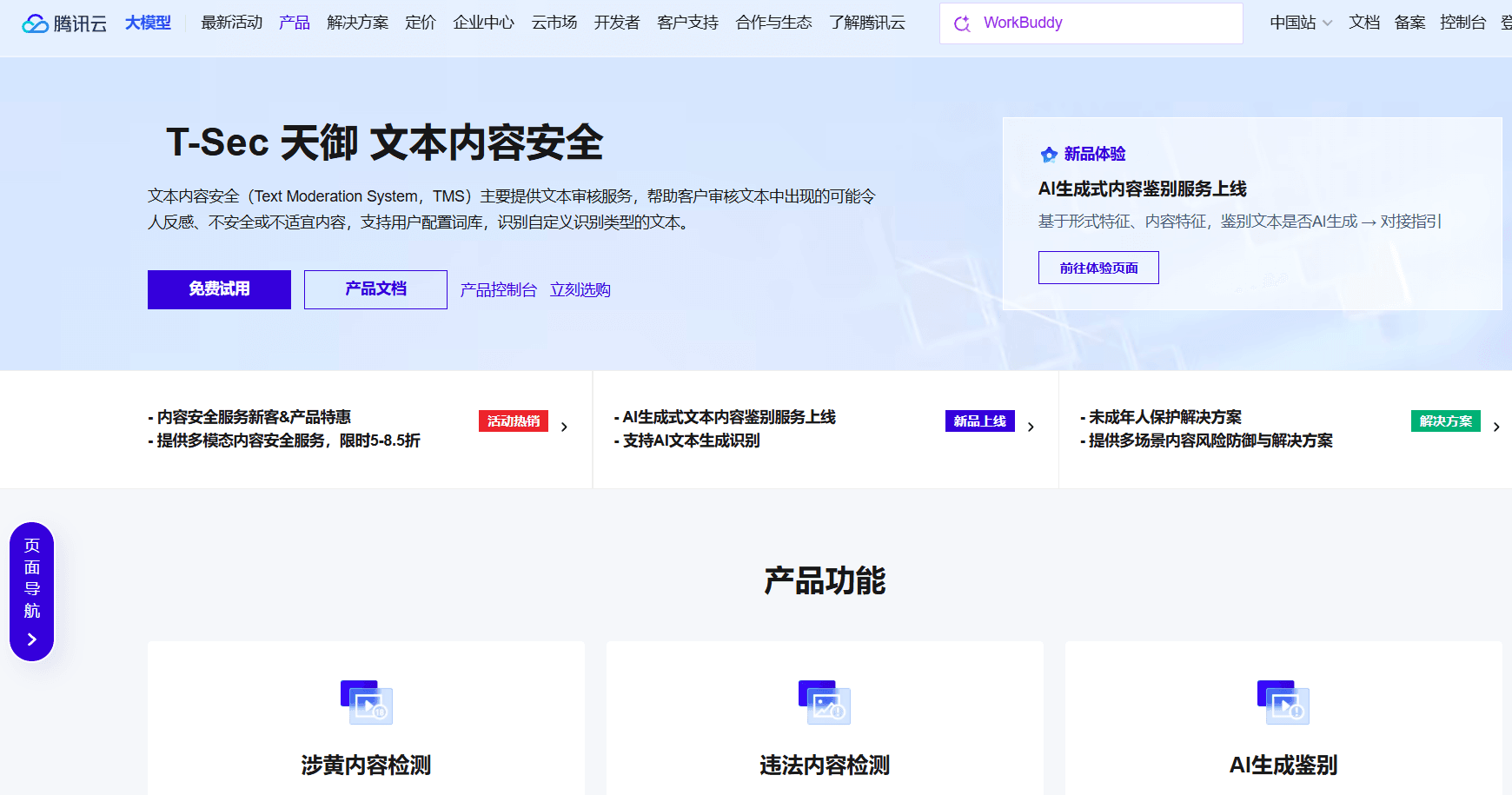Click arrow next to 解决方案 promo
1512x795 pixels.
(1496, 427)
